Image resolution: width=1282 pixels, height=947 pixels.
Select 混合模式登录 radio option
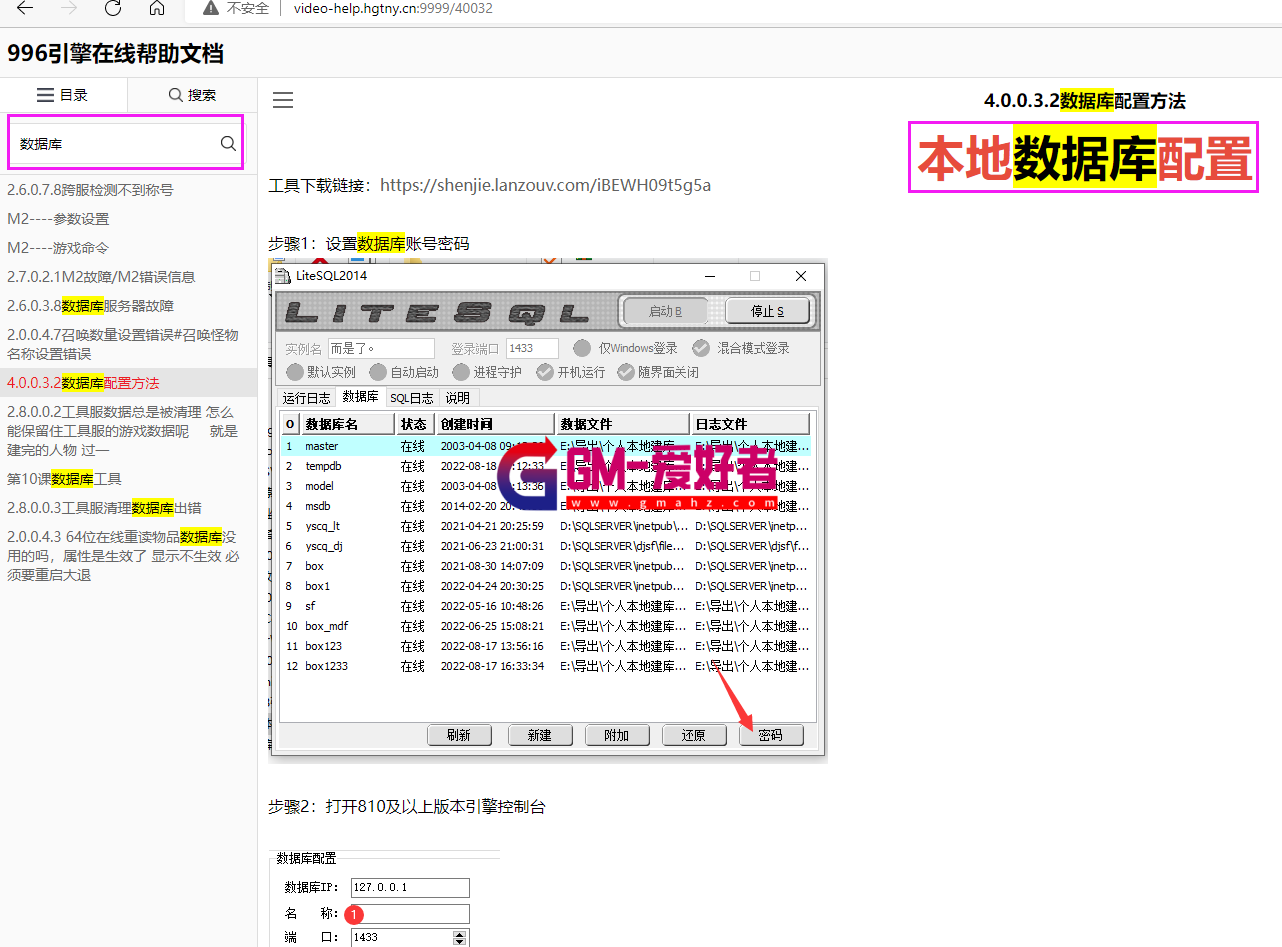(741, 348)
